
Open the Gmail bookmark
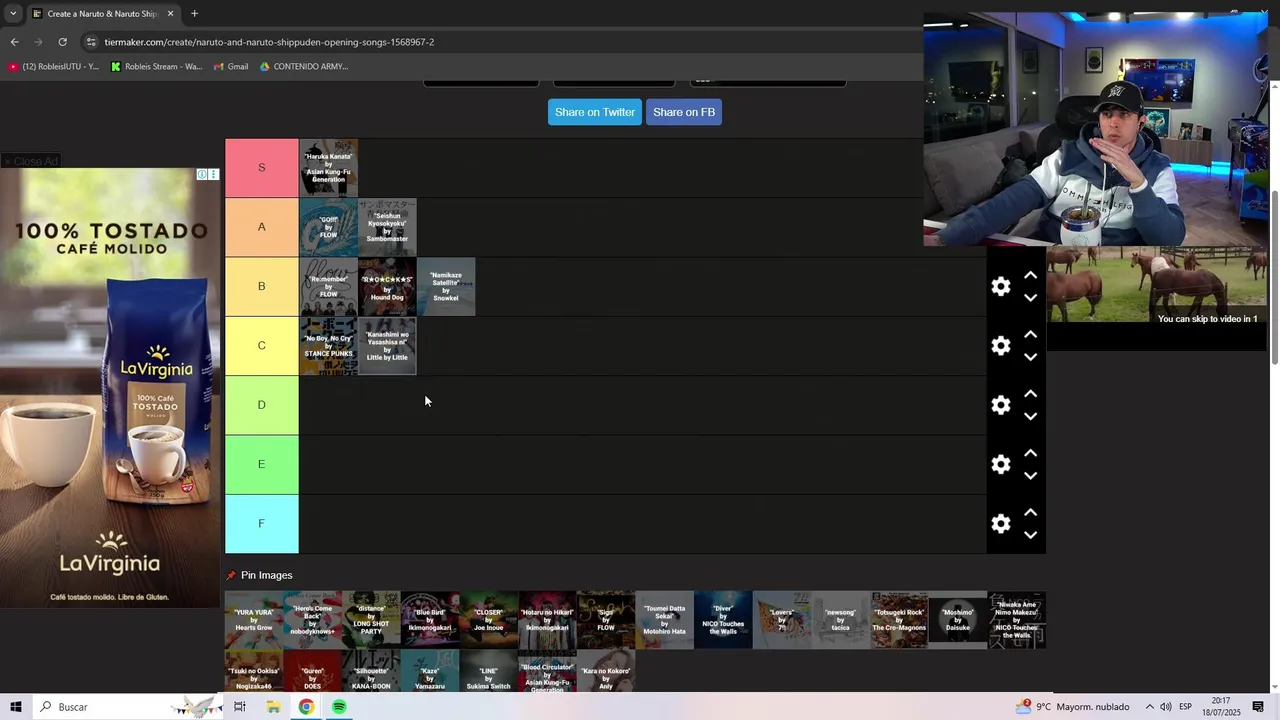(231, 67)
